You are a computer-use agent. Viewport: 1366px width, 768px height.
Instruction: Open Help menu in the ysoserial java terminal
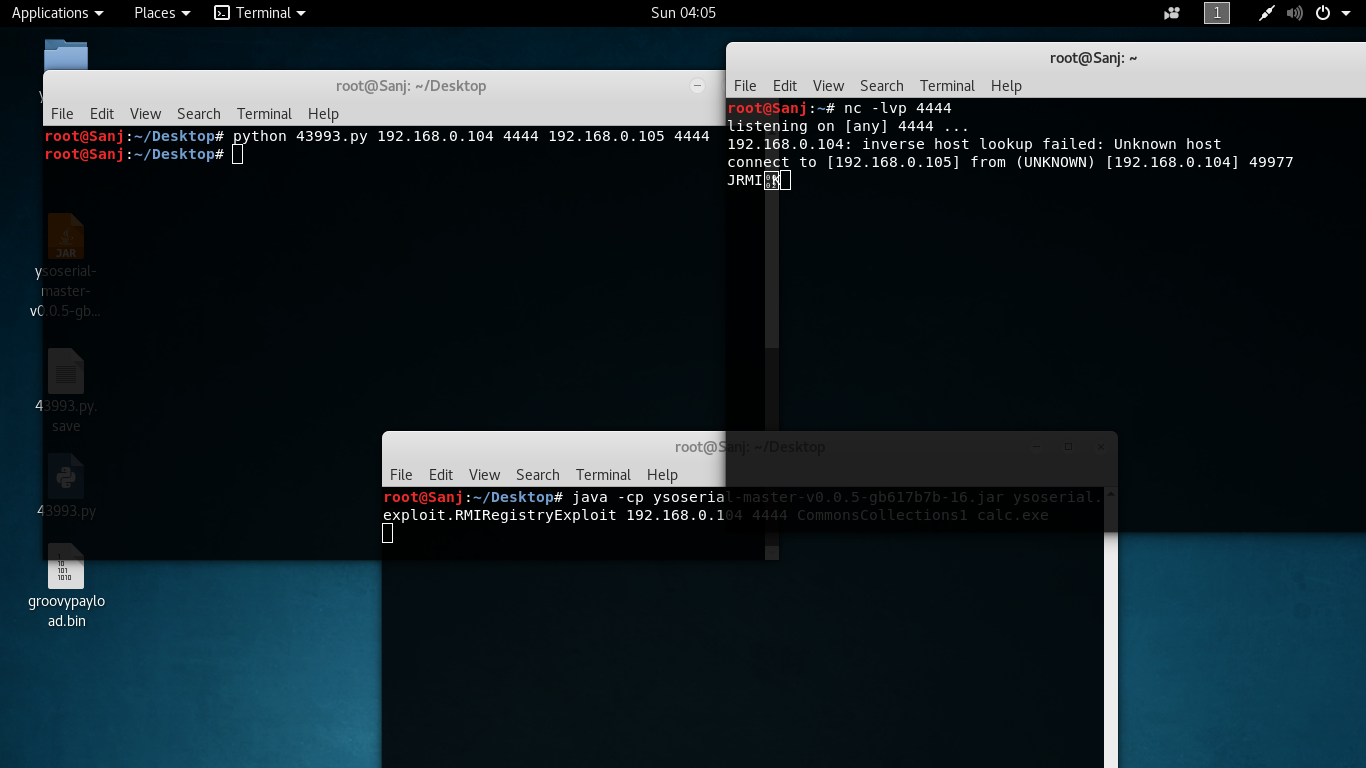click(663, 475)
